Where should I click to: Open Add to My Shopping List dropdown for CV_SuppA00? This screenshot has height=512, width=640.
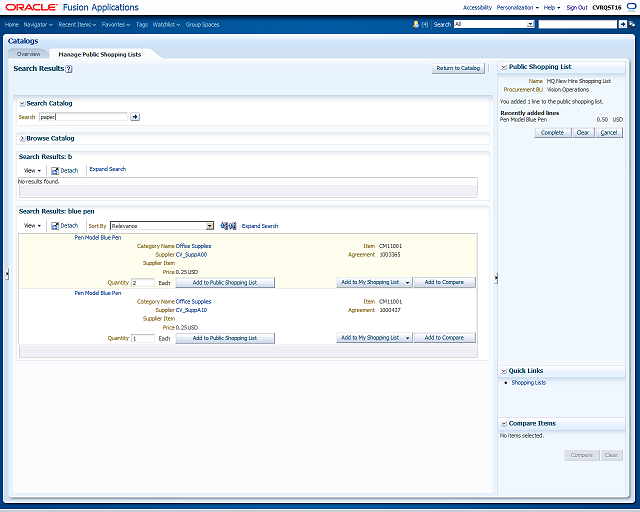tap(407, 283)
